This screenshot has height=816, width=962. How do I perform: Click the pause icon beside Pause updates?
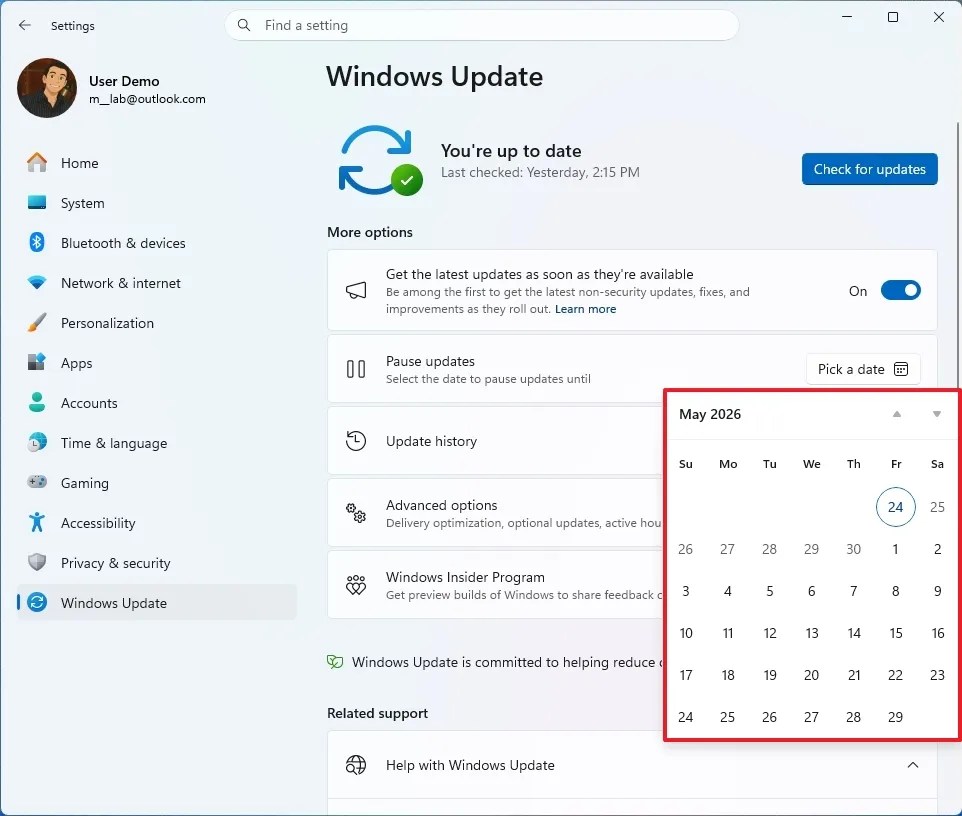[x=356, y=369]
